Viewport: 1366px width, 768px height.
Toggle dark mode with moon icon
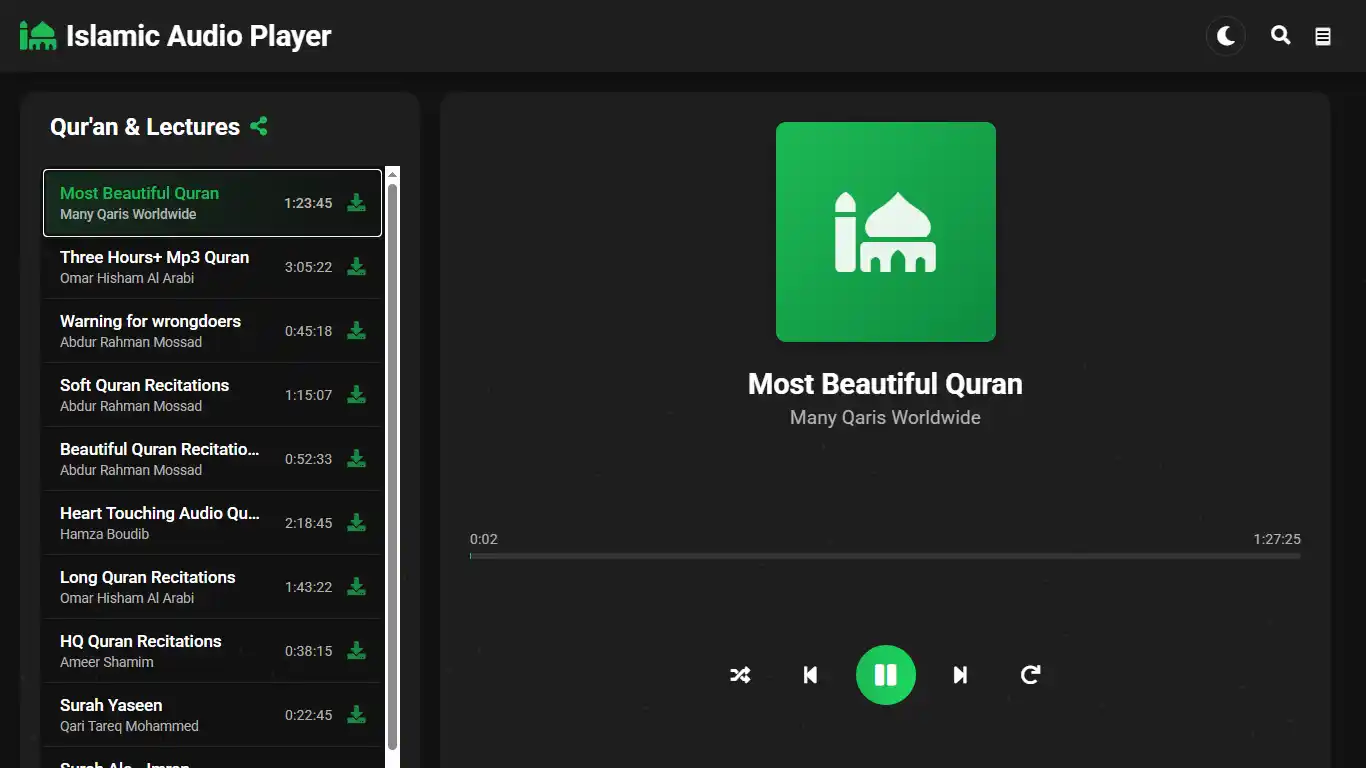coord(1226,37)
